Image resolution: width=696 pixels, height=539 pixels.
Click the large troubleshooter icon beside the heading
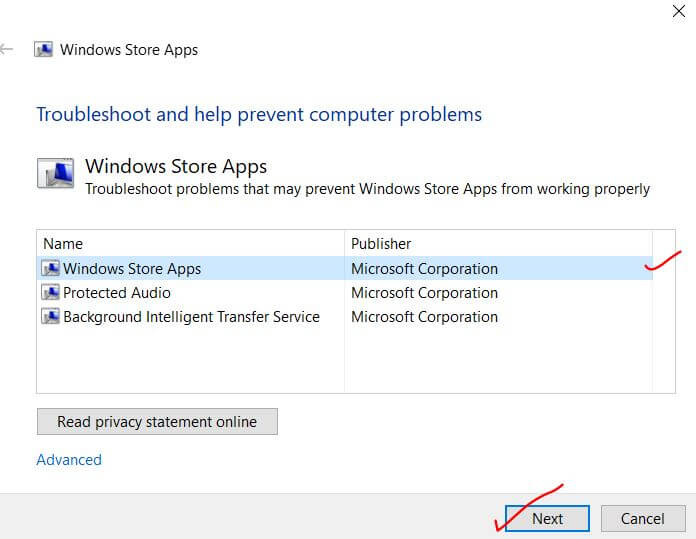coord(56,173)
